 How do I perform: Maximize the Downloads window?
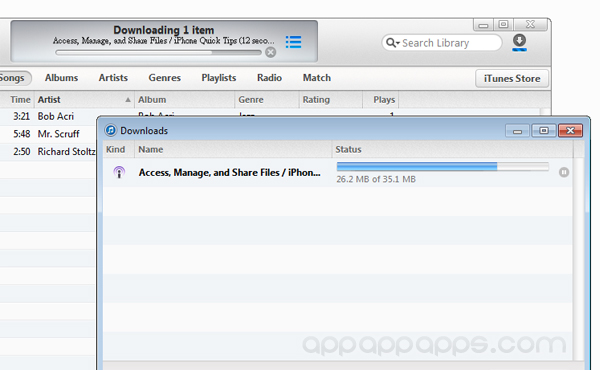coord(543,130)
